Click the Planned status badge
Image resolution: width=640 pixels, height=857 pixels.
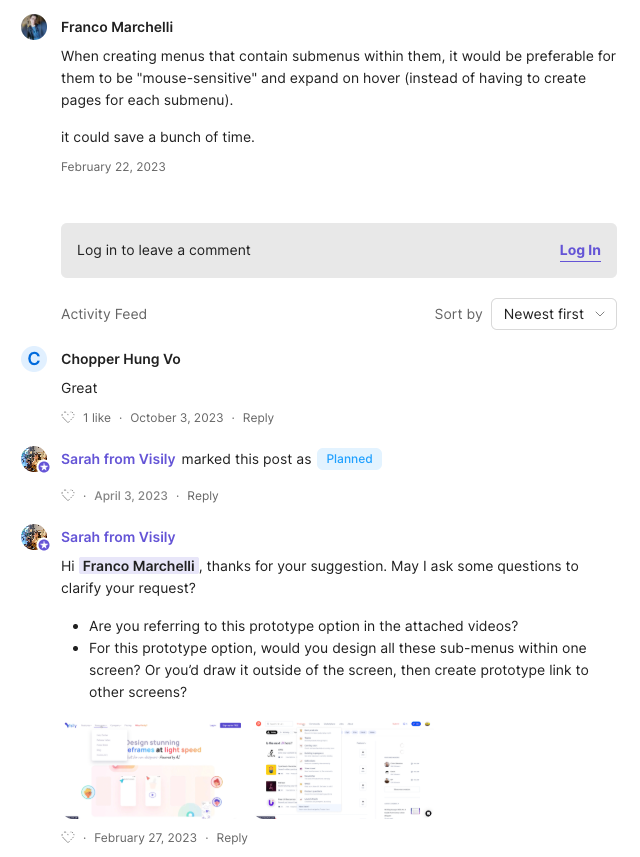tap(349, 459)
